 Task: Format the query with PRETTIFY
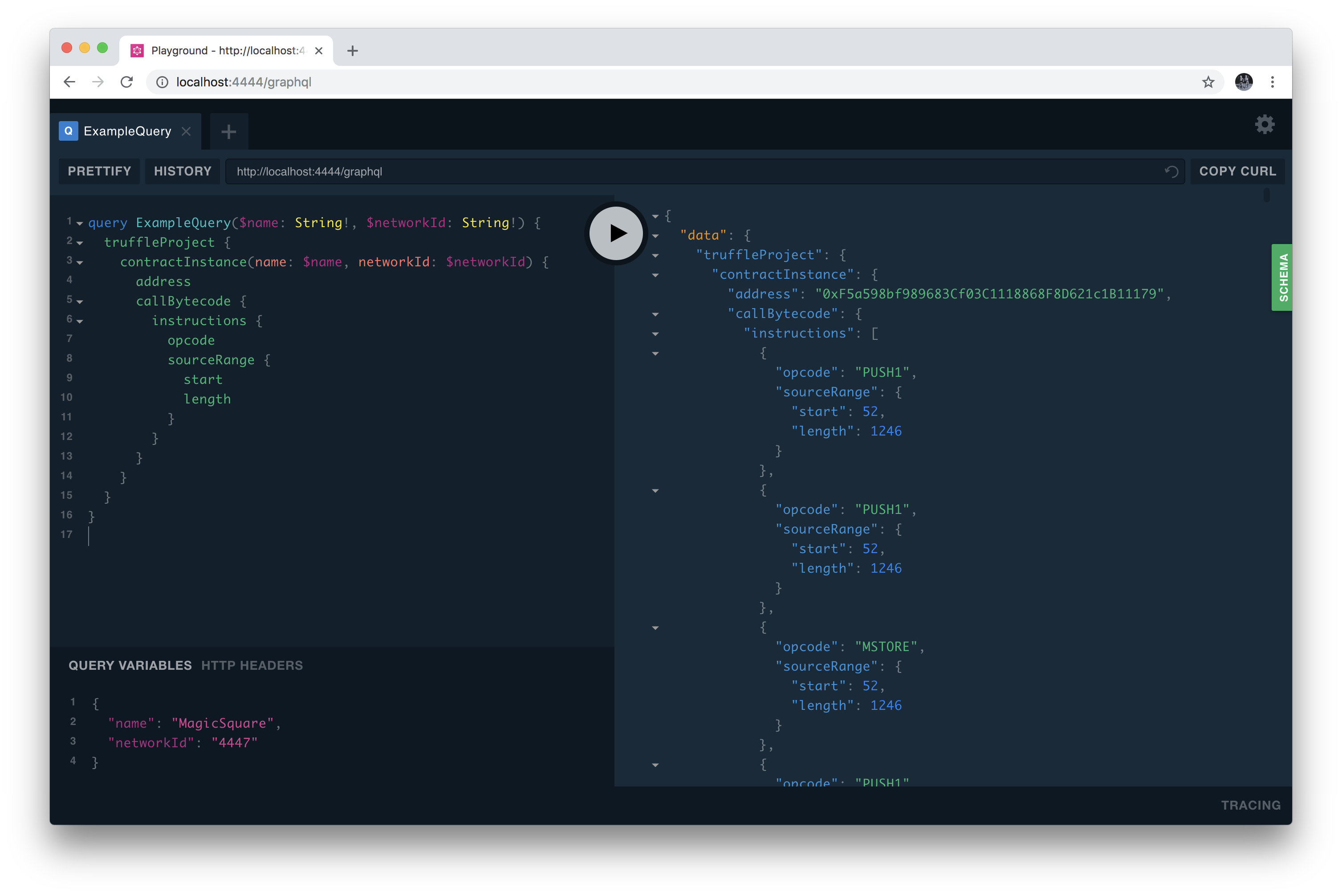pos(99,171)
